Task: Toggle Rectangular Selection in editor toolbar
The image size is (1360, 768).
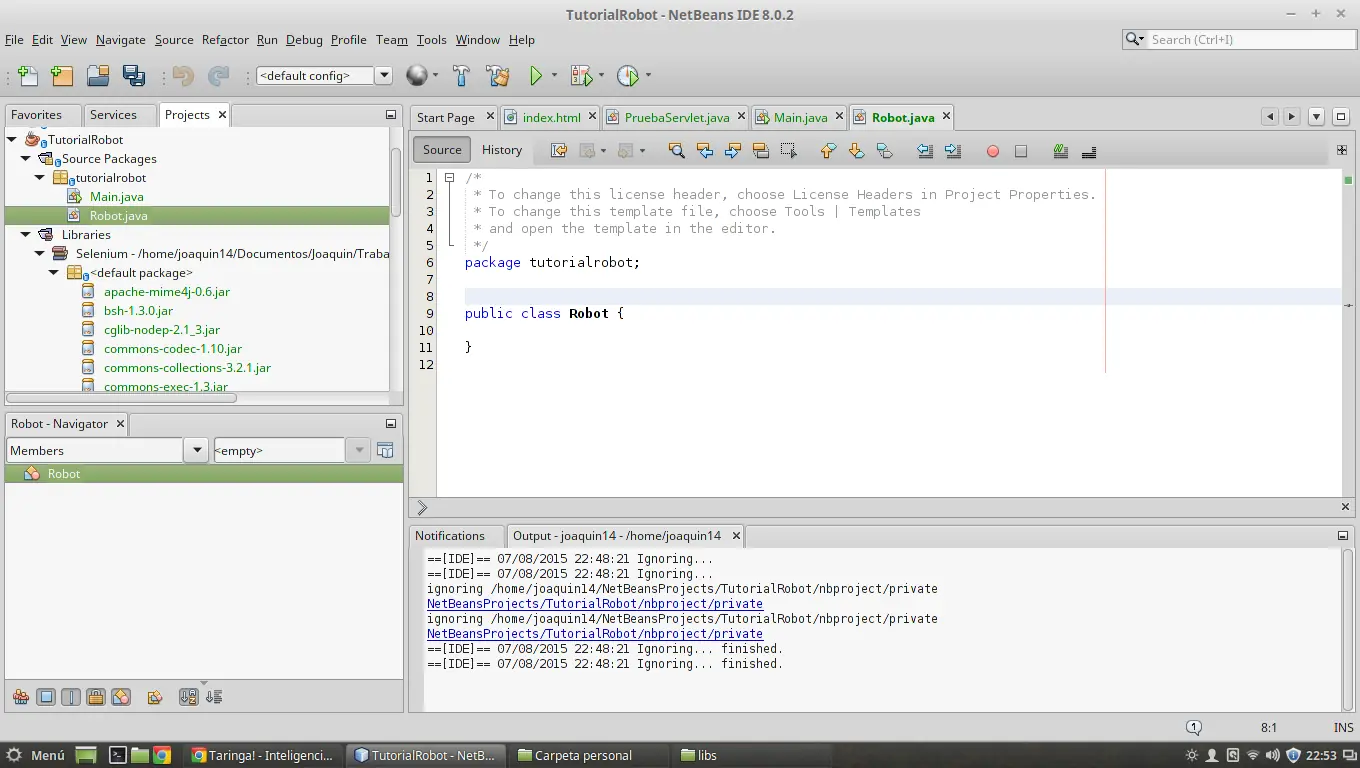Action: (x=789, y=151)
